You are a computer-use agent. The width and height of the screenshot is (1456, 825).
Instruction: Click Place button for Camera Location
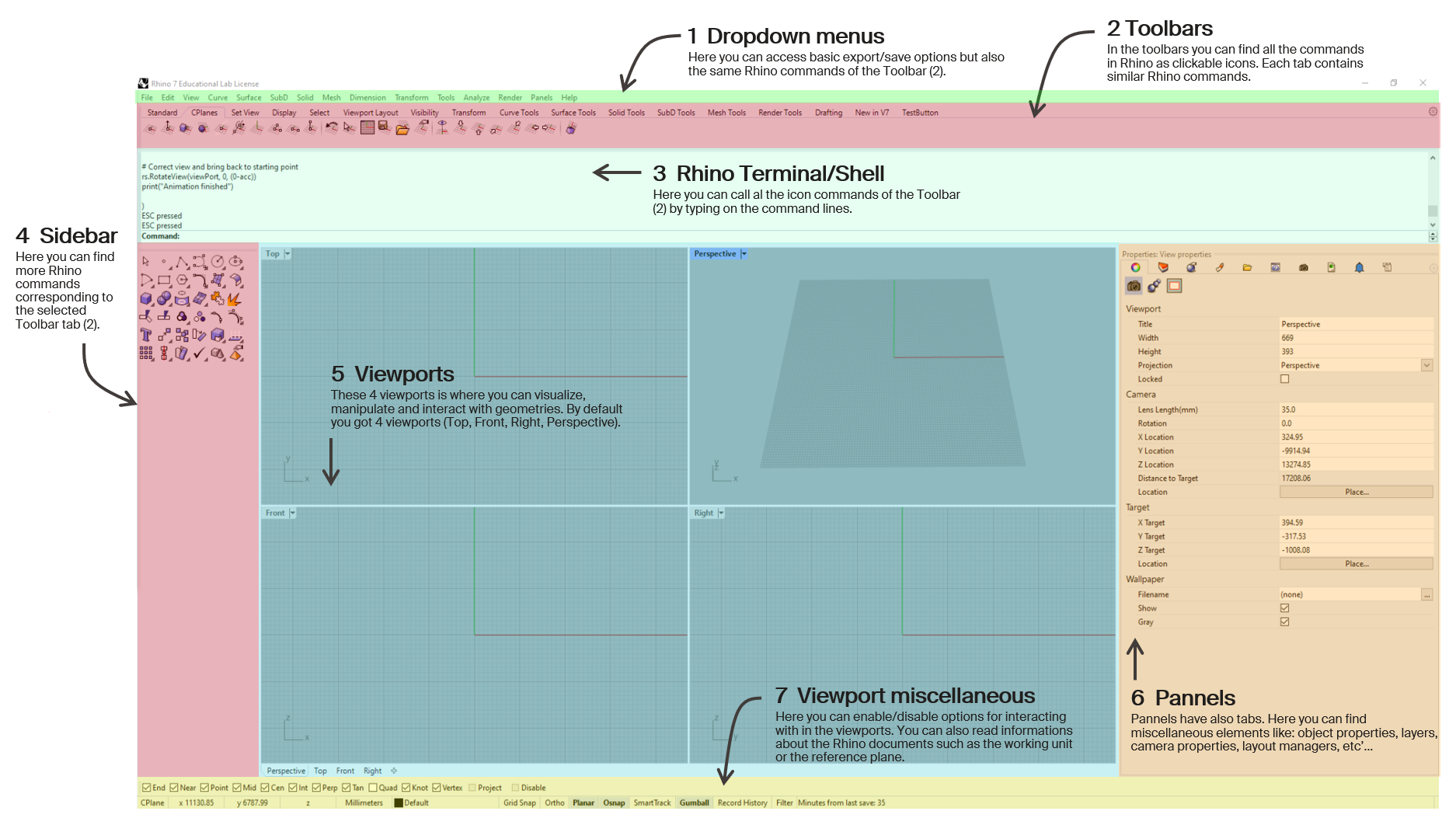pos(1356,492)
